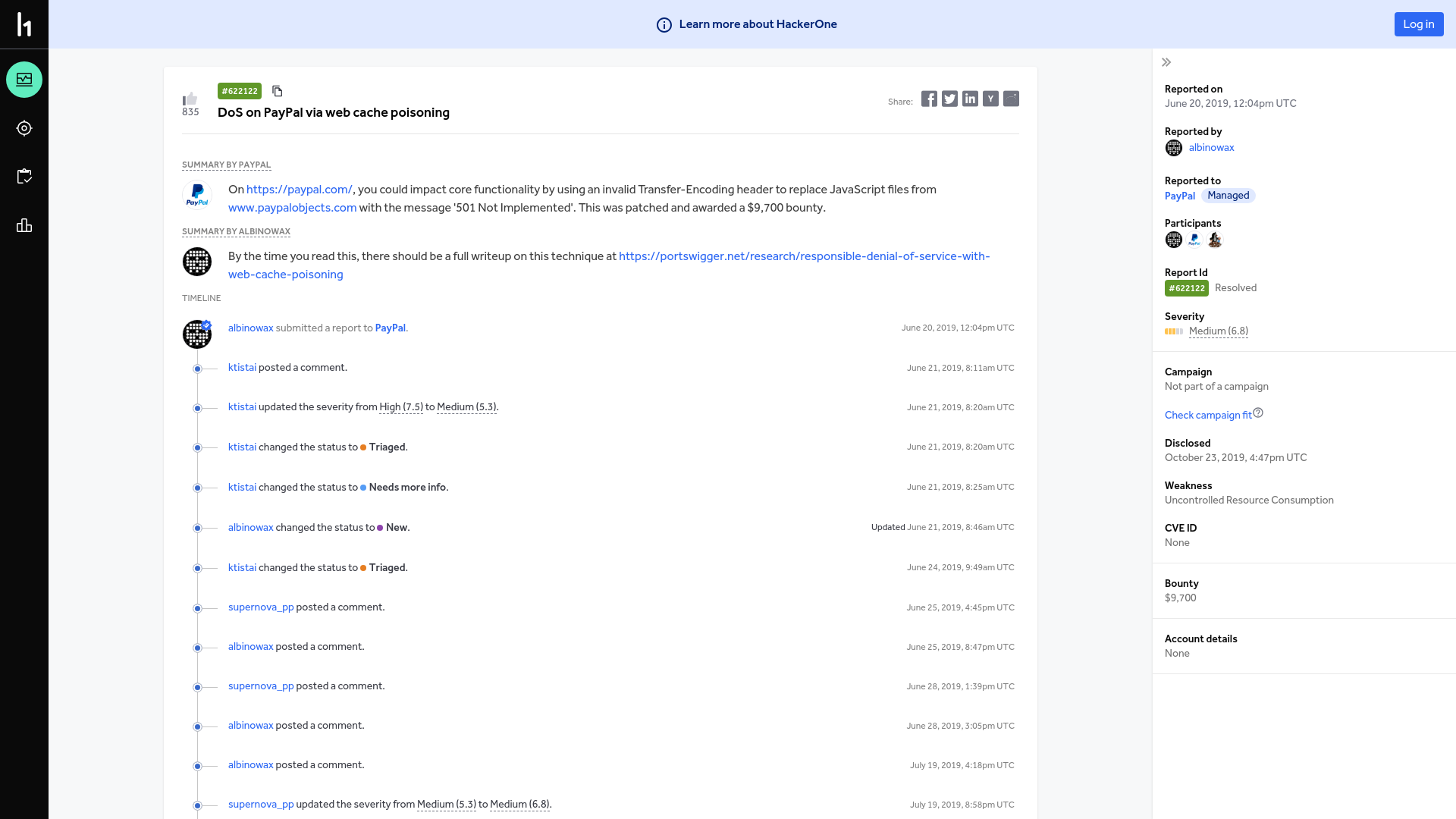Open the campaign fit help question icon
Screen dimensions: 1456x819
(x=1258, y=413)
